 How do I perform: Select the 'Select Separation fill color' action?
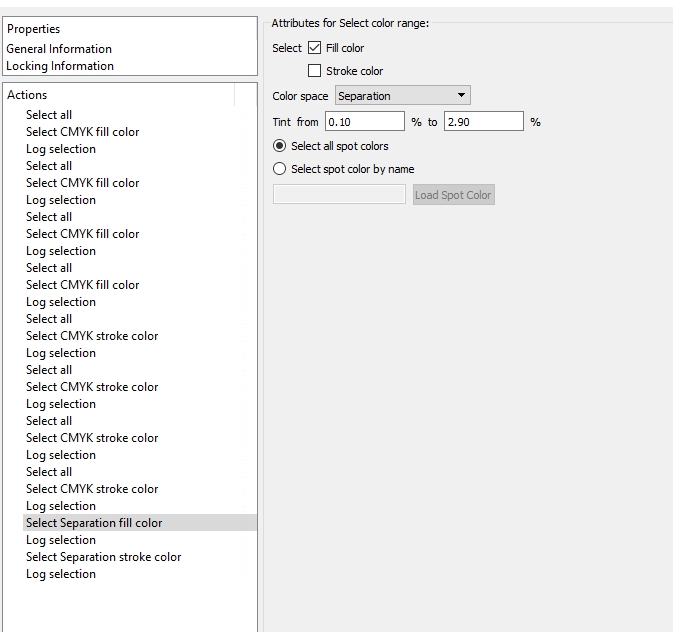pyautogui.click(x=94, y=523)
